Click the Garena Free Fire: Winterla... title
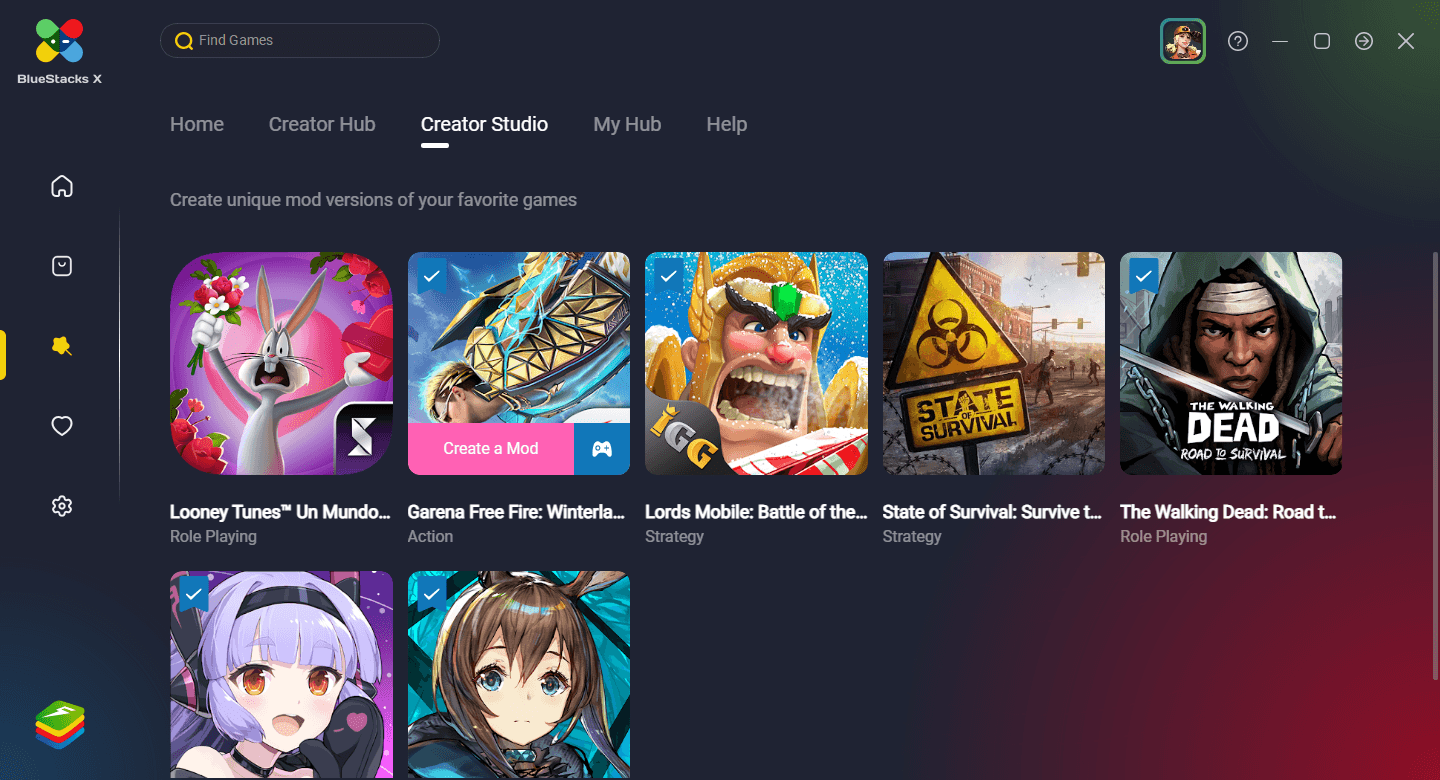 [x=516, y=512]
